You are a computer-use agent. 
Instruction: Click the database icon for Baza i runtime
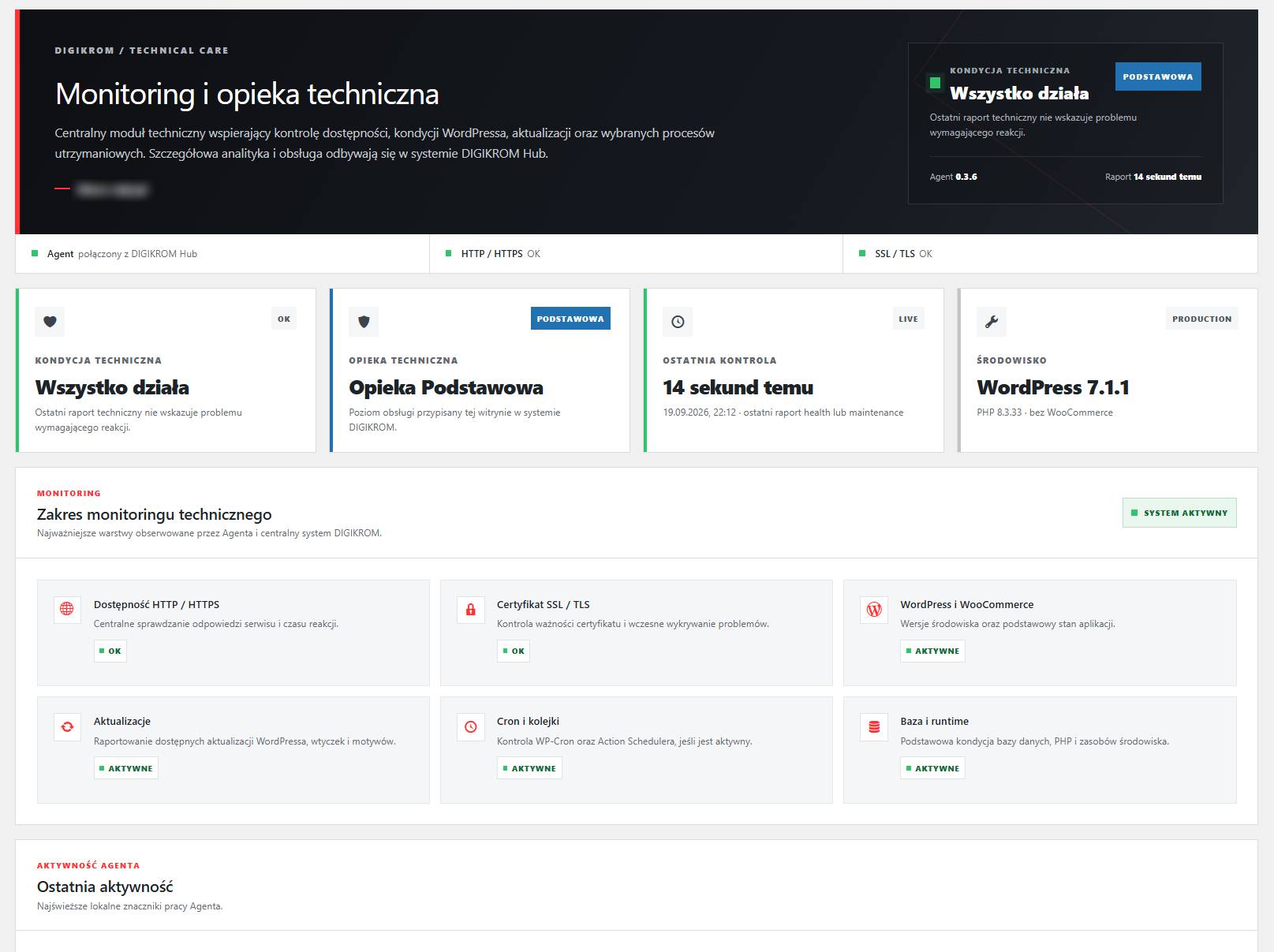874,726
